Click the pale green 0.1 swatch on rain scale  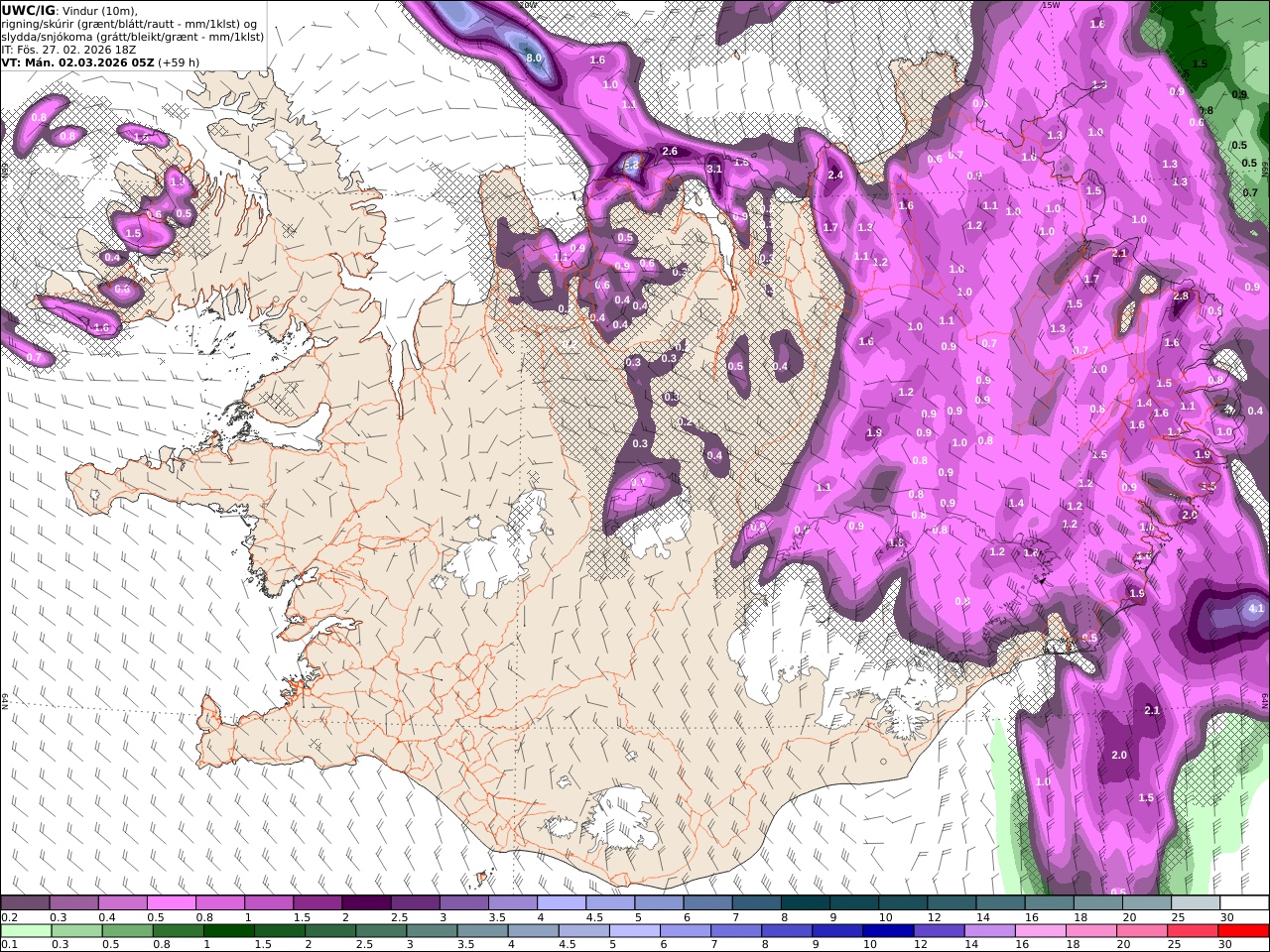[x=26, y=930]
